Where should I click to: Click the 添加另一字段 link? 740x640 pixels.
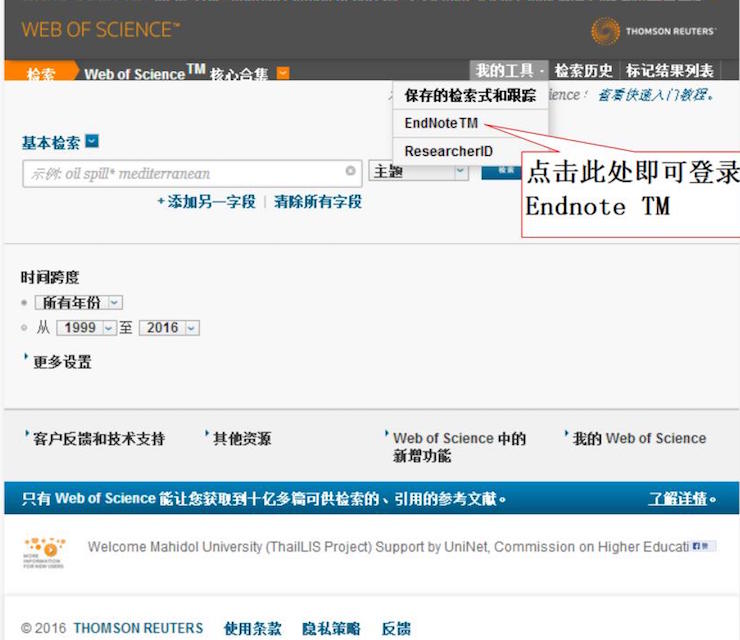pos(206,202)
